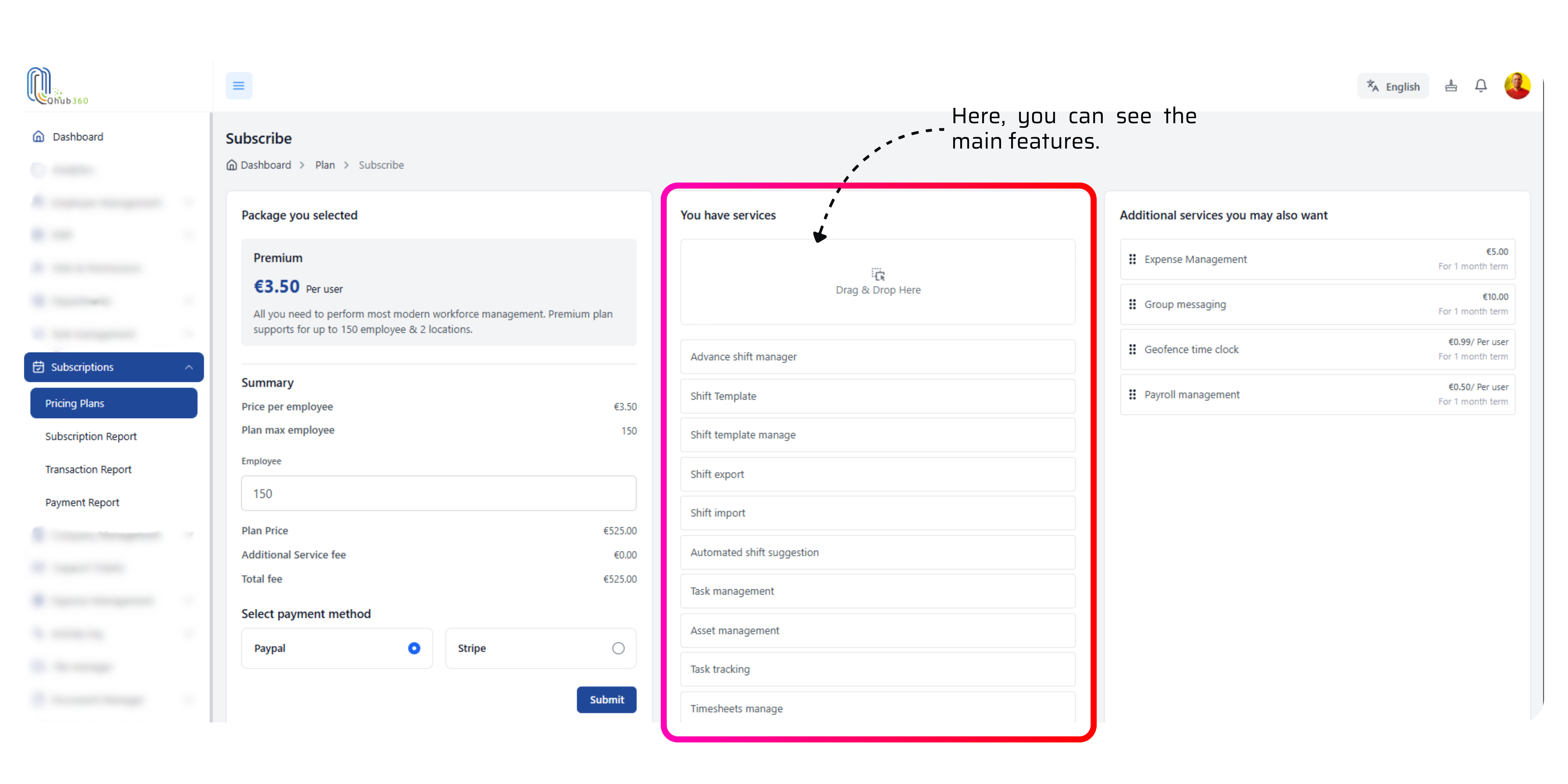
Task: Select the Shift Template service row
Action: tap(878, 396)
